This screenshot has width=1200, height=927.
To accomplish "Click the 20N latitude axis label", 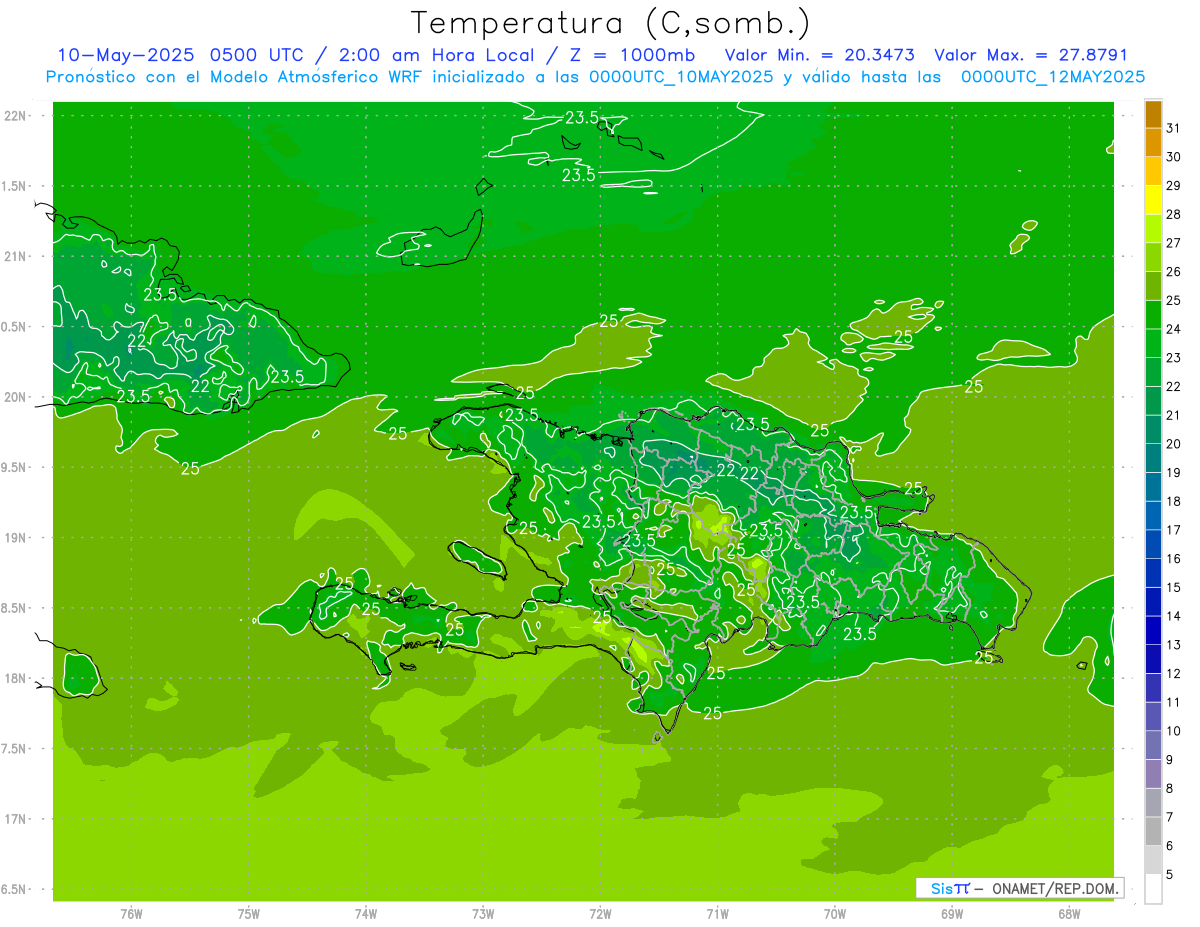I will click(17, 397).
